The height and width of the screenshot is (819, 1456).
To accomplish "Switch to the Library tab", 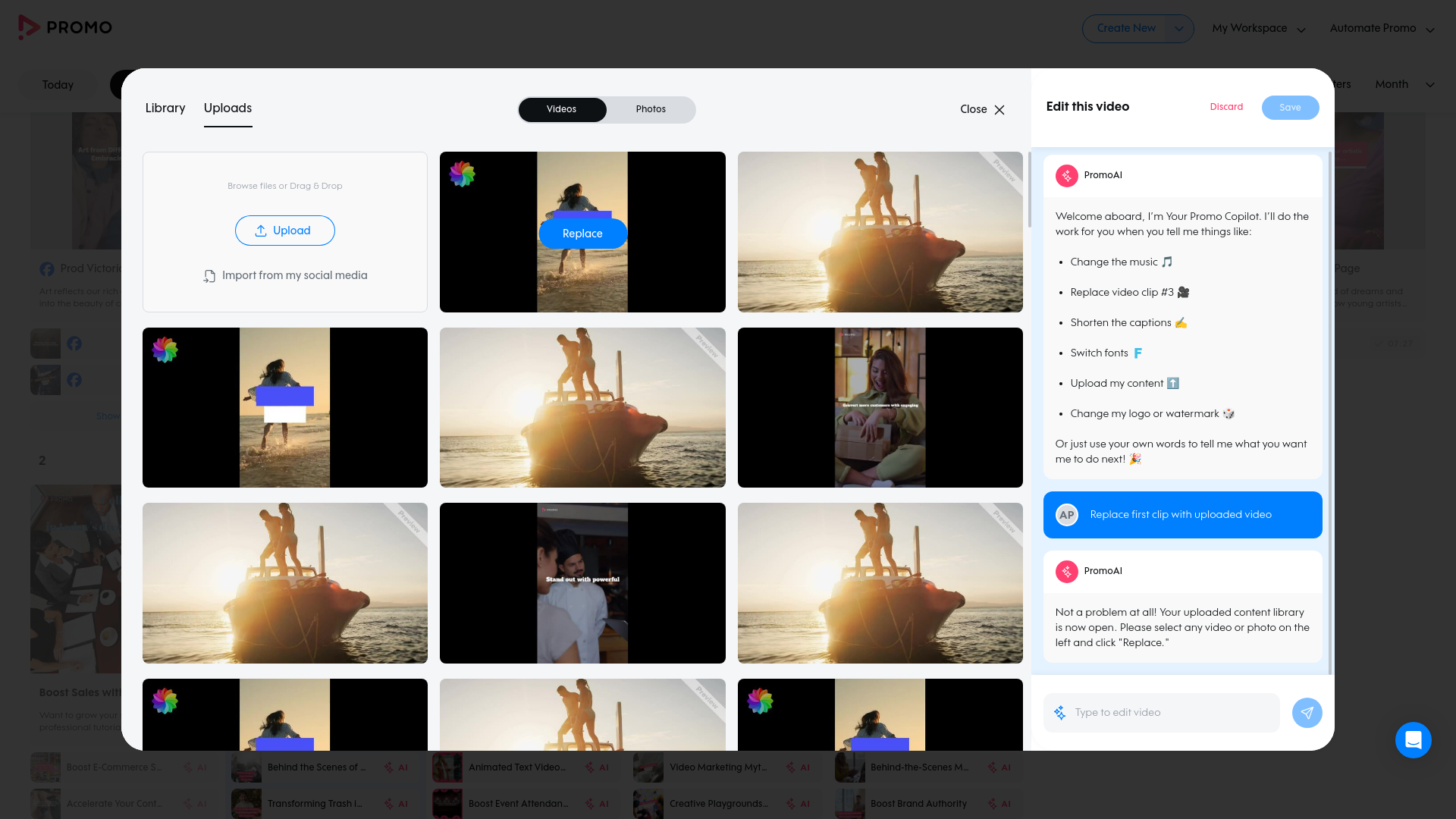I will [x=165, y=108].
